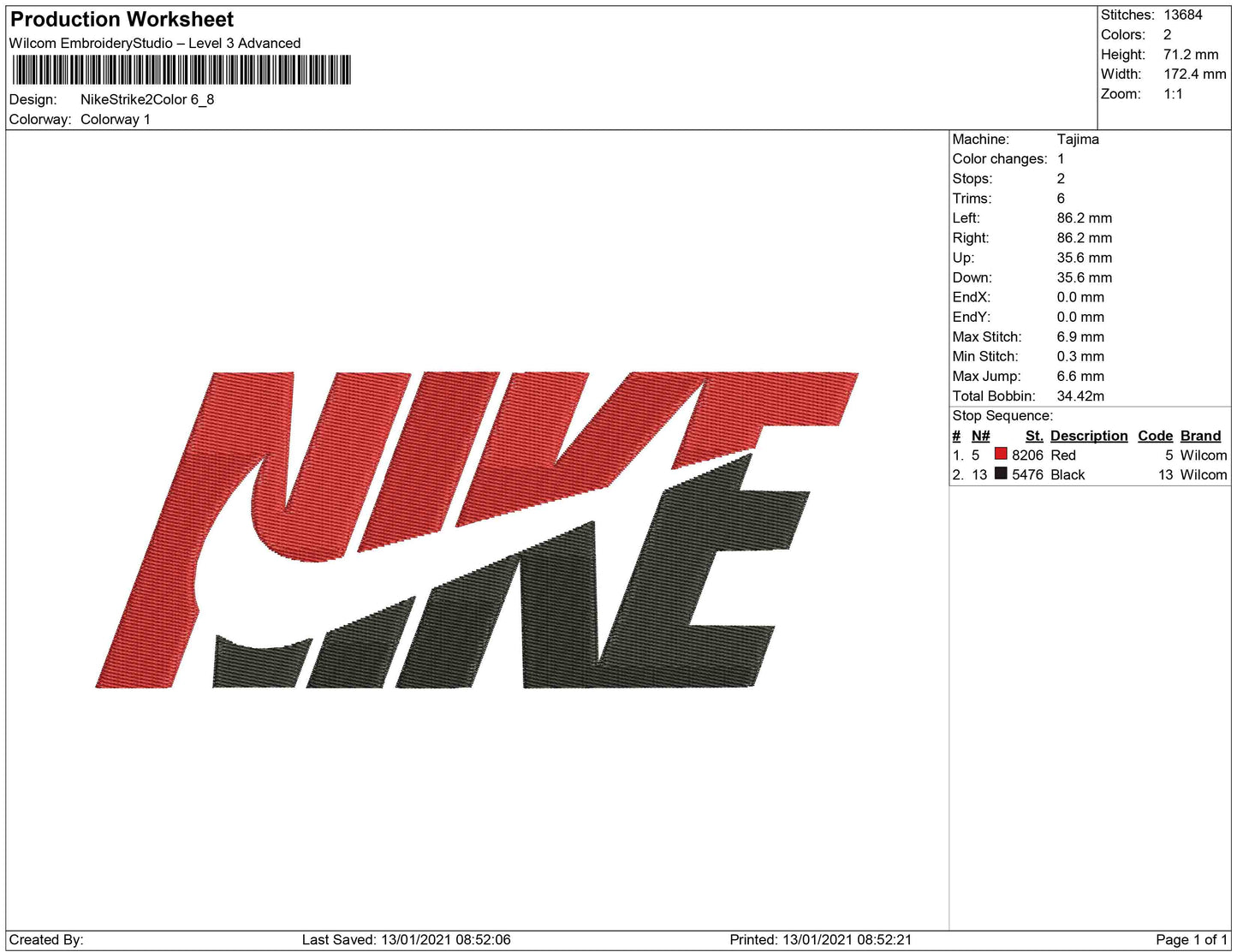Select the barcode under the worksheet title
This screenshot has height=952, width=1237.
coord(181,70)
